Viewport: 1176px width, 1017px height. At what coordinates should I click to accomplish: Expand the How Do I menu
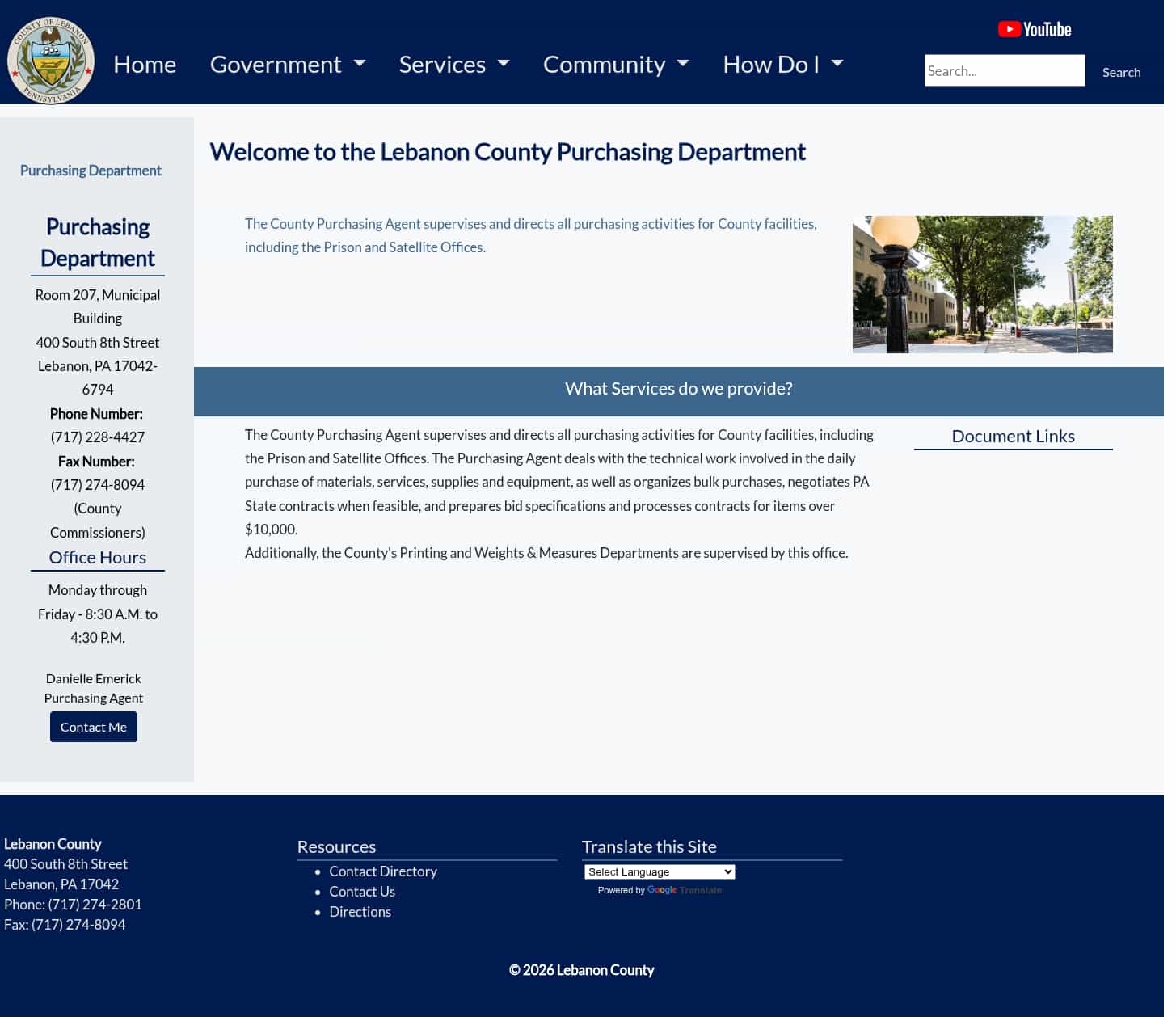coord(782,64)
